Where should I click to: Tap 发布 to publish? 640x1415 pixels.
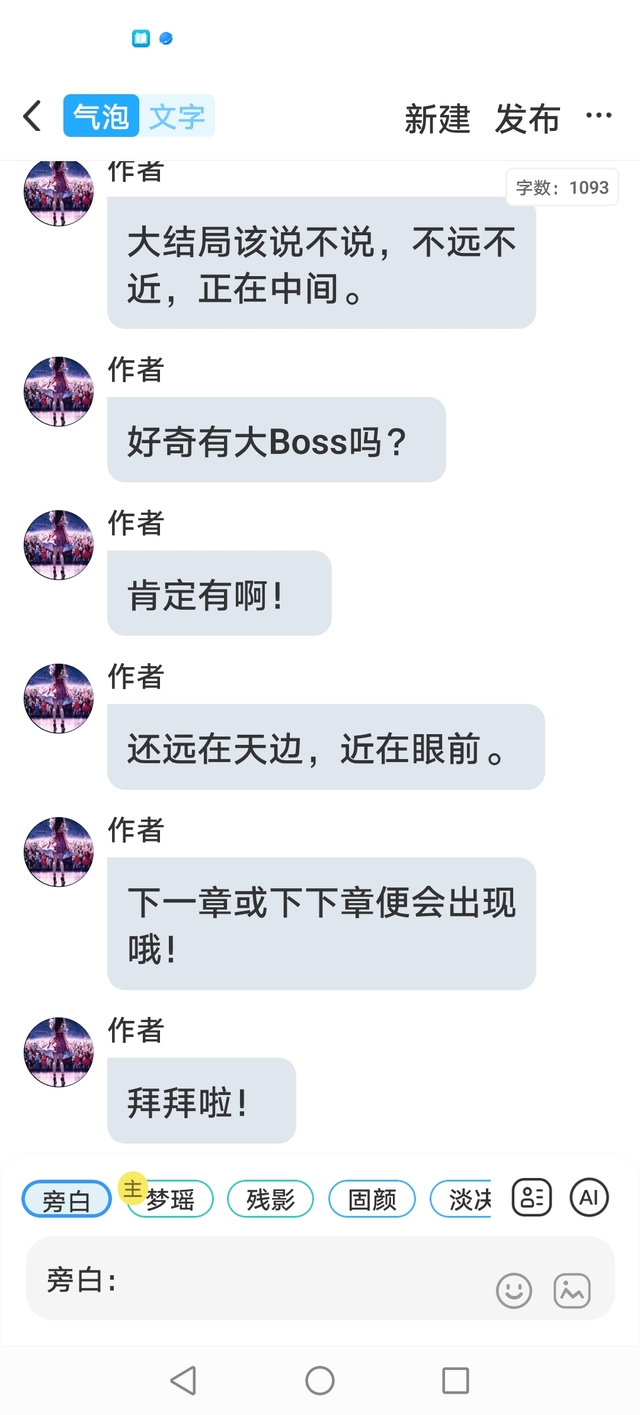pos(527,119)
